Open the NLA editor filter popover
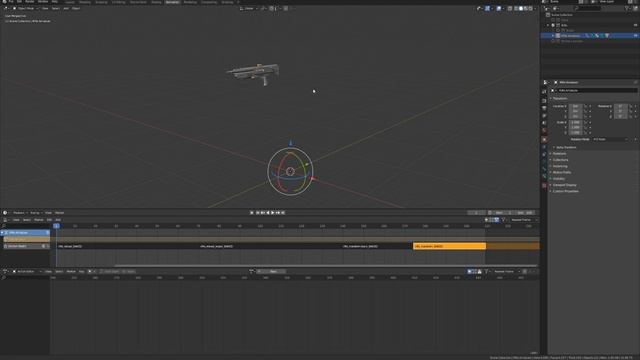This screenshot has width=640, height=360. (504, 220)
